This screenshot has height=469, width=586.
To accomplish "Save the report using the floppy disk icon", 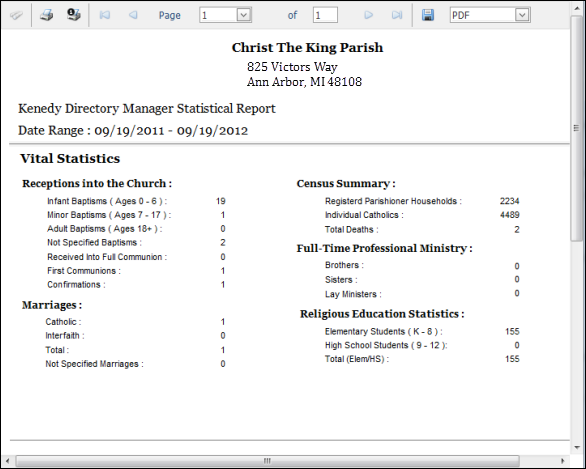I will [x=428, y=15].
